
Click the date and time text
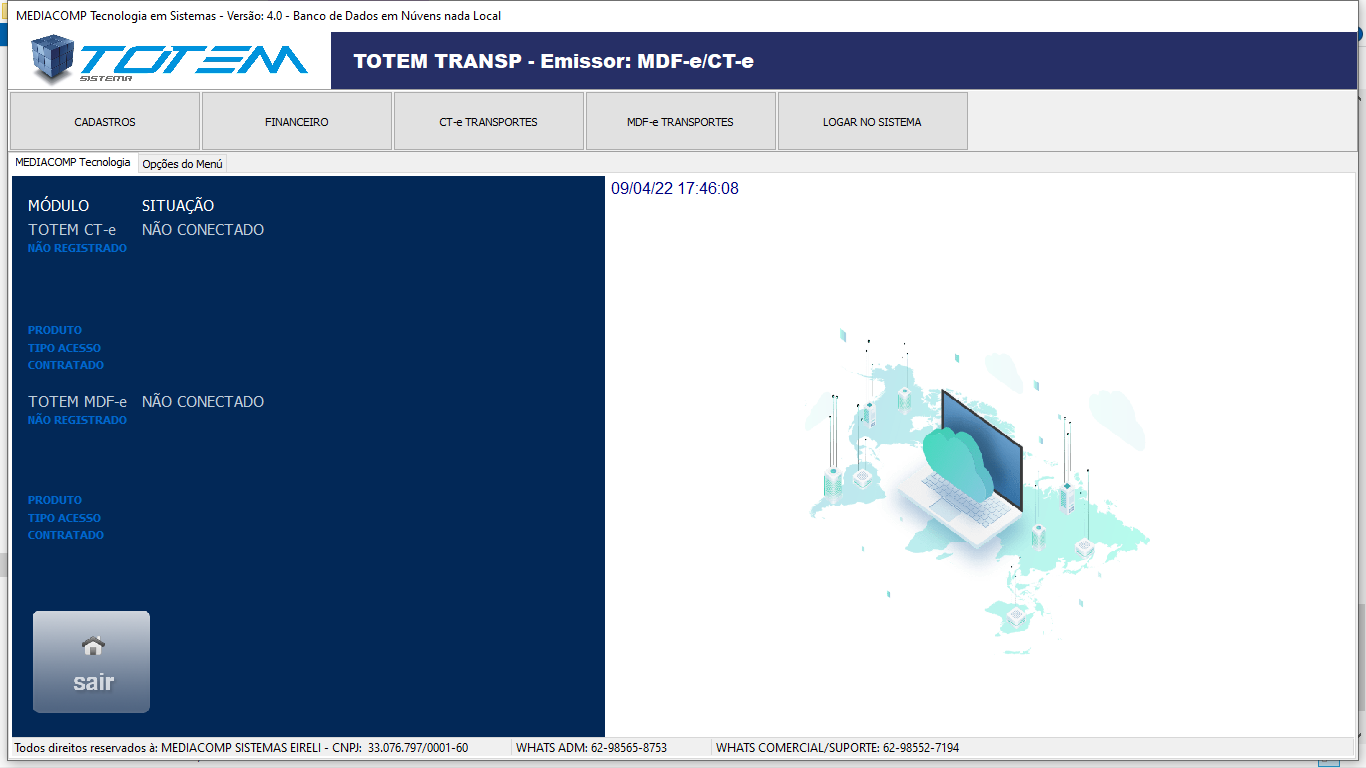[675, 188]
